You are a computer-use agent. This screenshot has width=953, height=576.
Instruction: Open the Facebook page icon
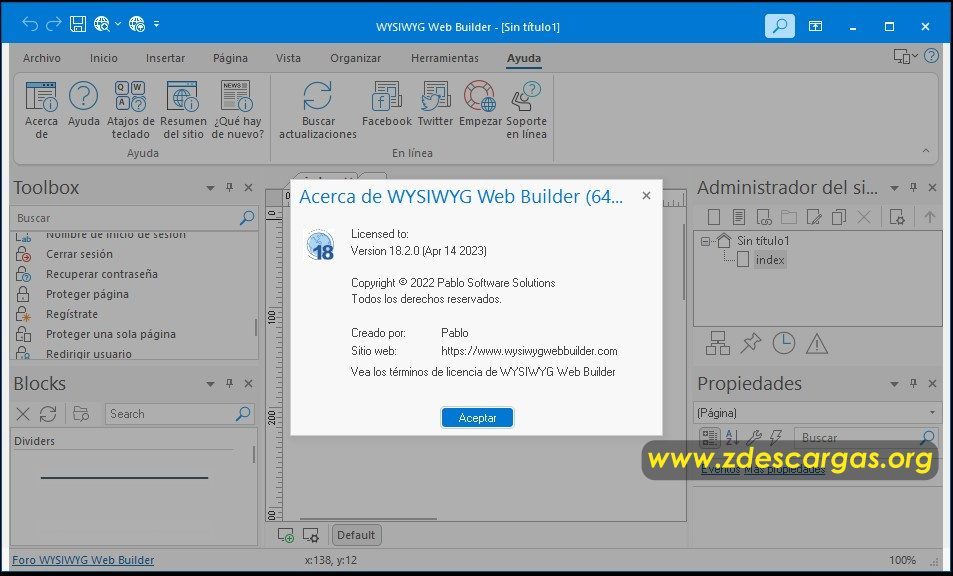click(x=387, y=97)
